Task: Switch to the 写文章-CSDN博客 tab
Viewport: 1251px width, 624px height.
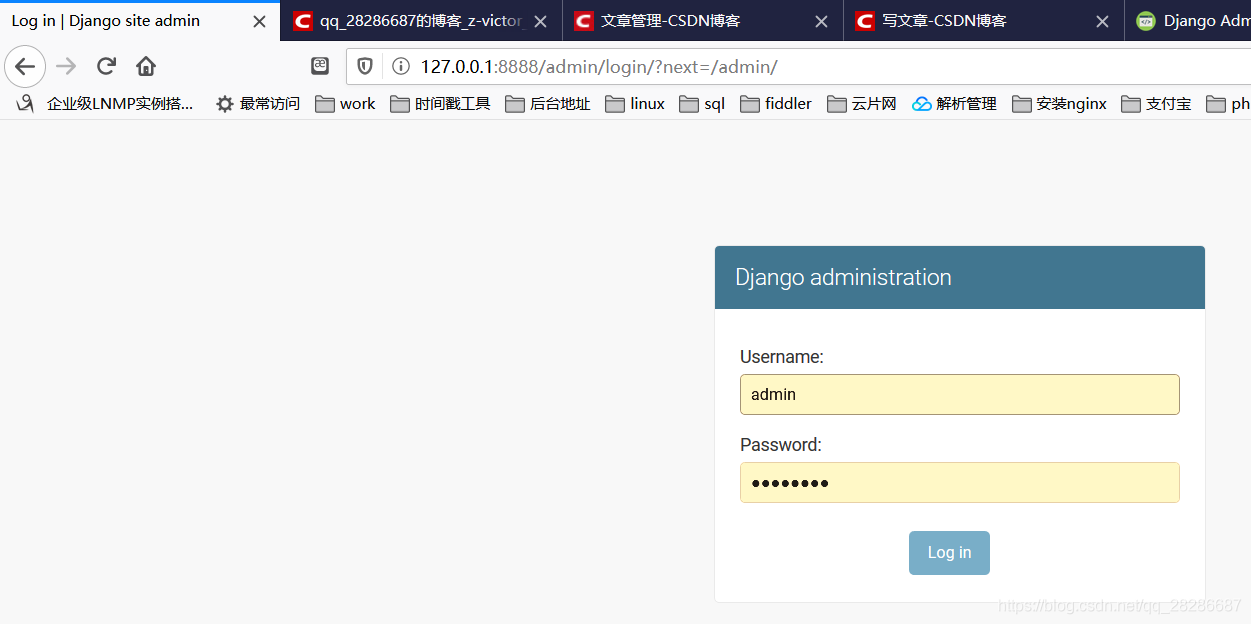Action: 984,21
